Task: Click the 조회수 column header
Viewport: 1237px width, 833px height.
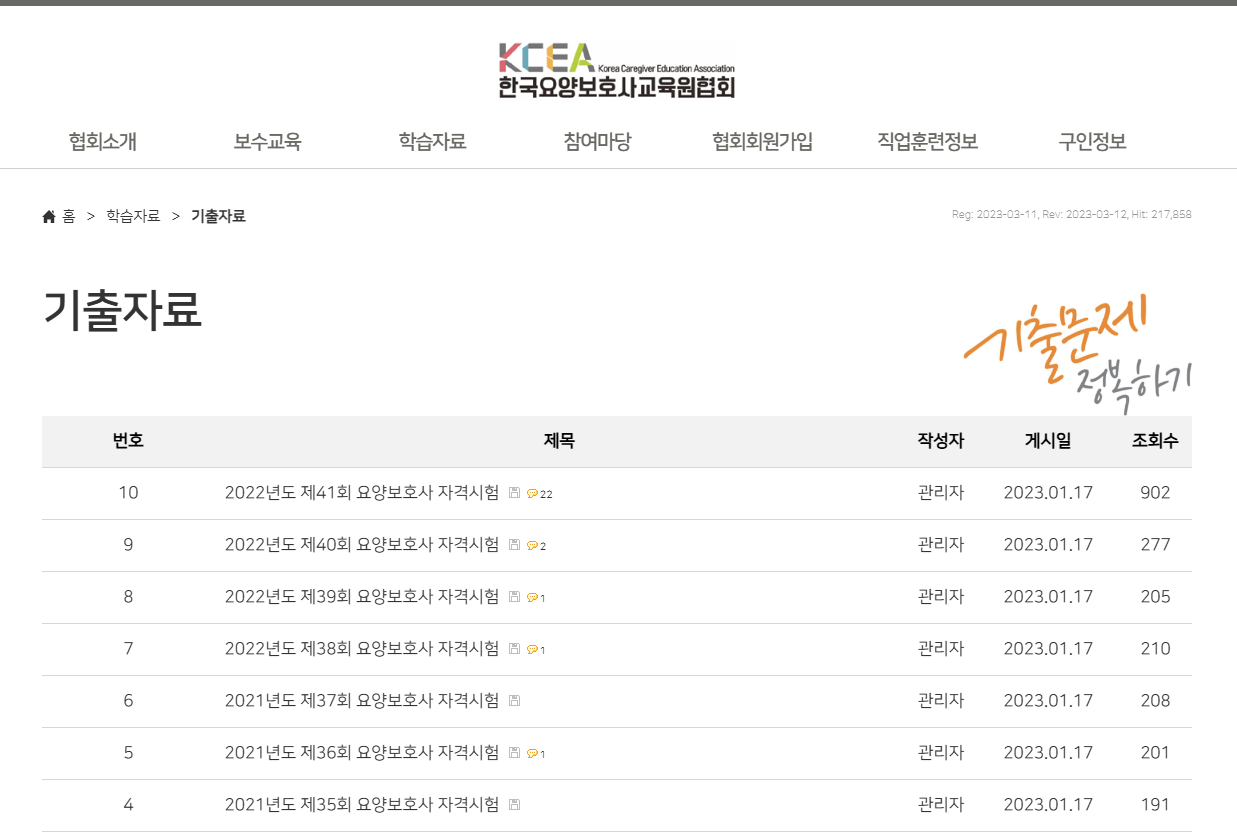Action: pos(1155,440)
